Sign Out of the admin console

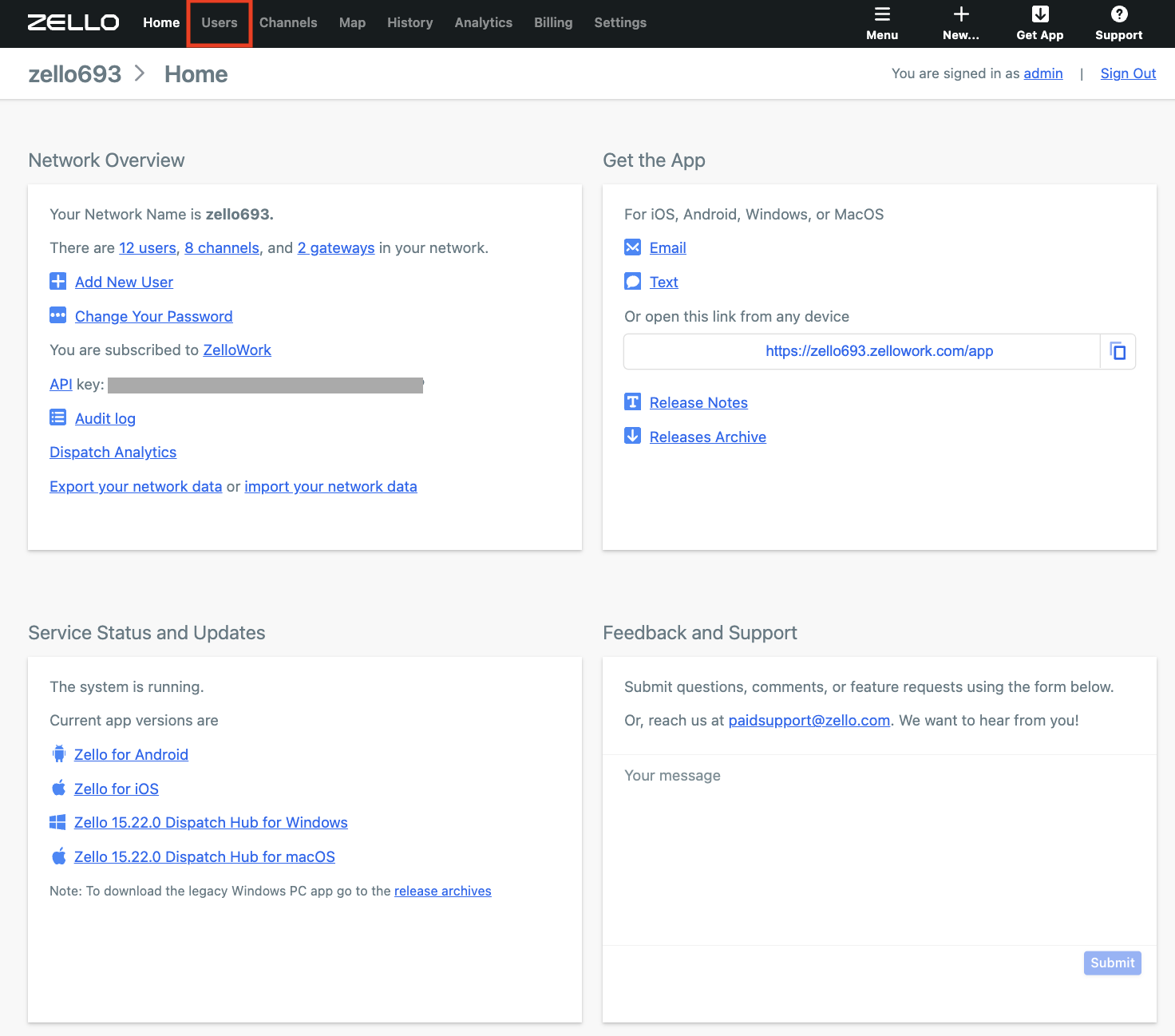(x=1128, y=73)
